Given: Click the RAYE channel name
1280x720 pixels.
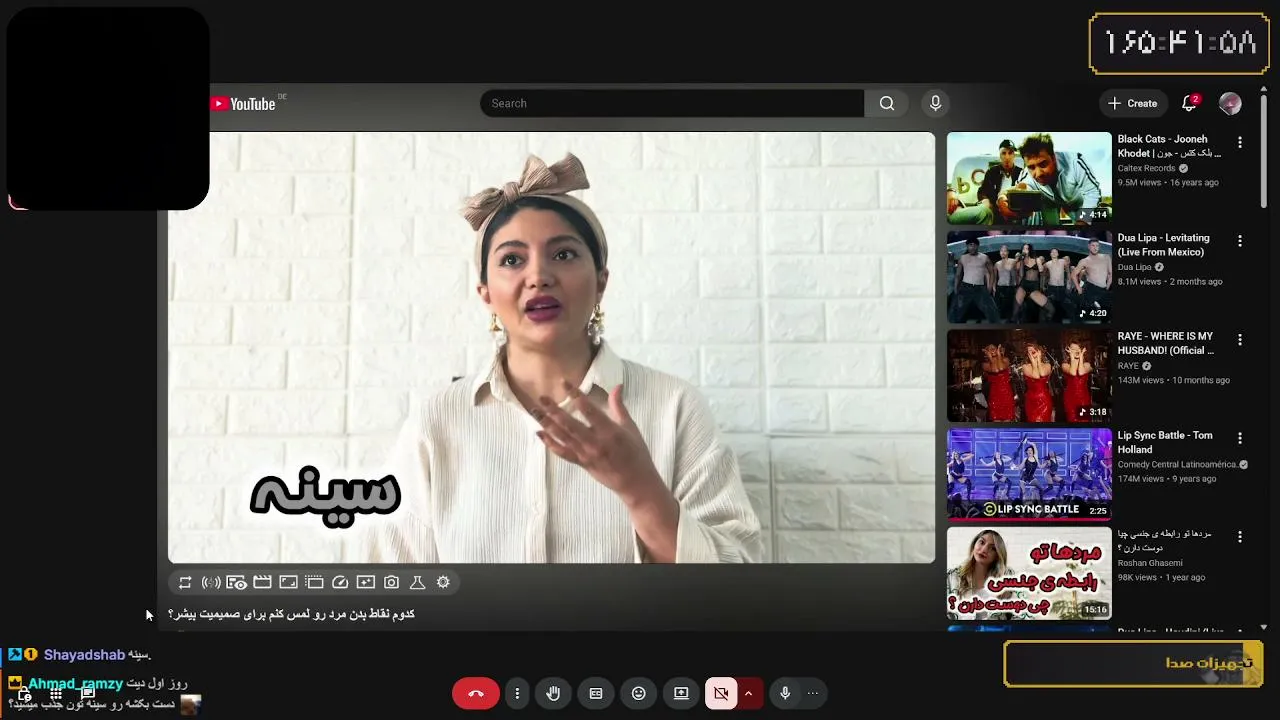Looking at the screenshot, I should pyautogui.click(x=1128, y=366).
